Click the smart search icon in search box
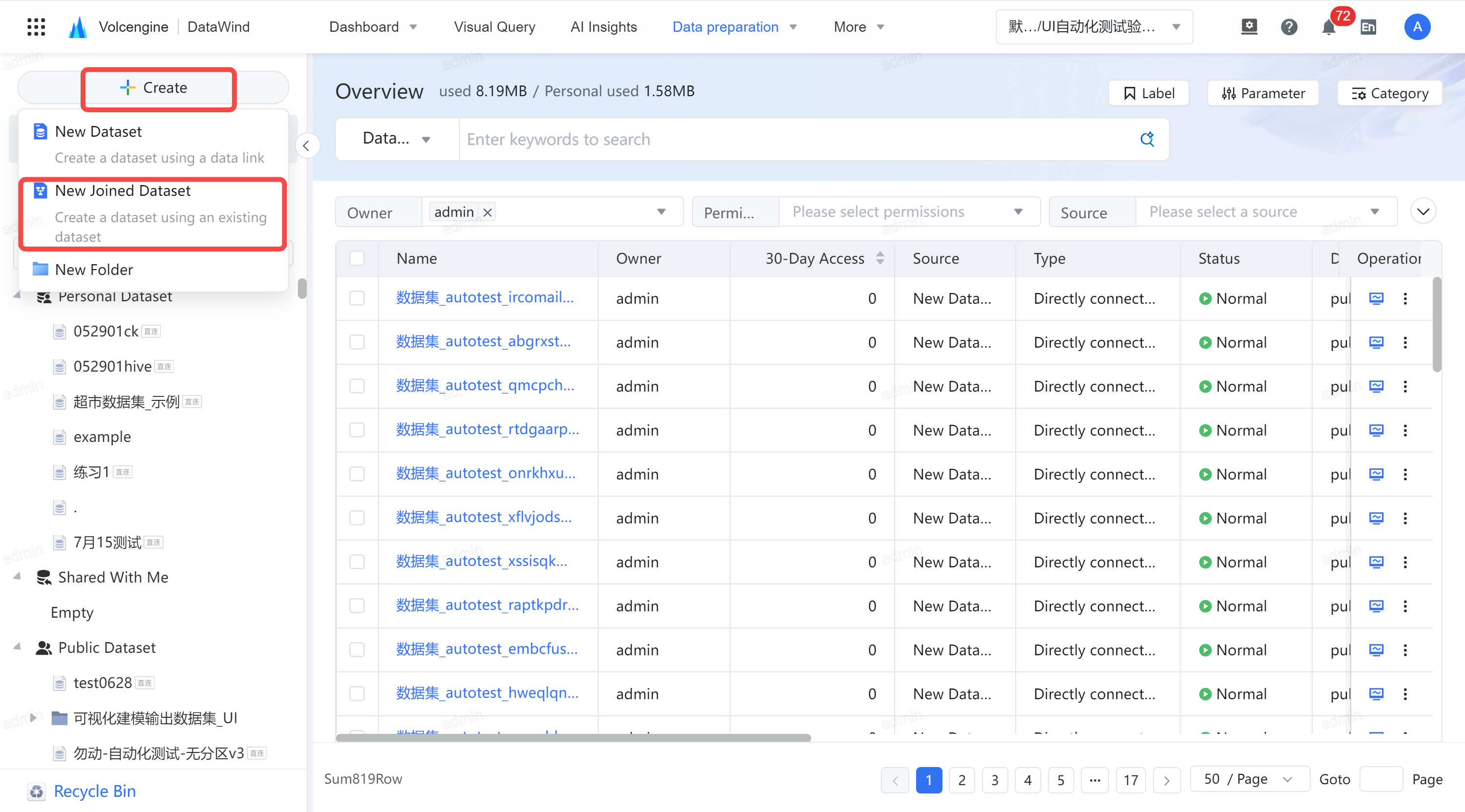Image resolution: width=1465 pixels, height=812 pixels. [1147, 139]
